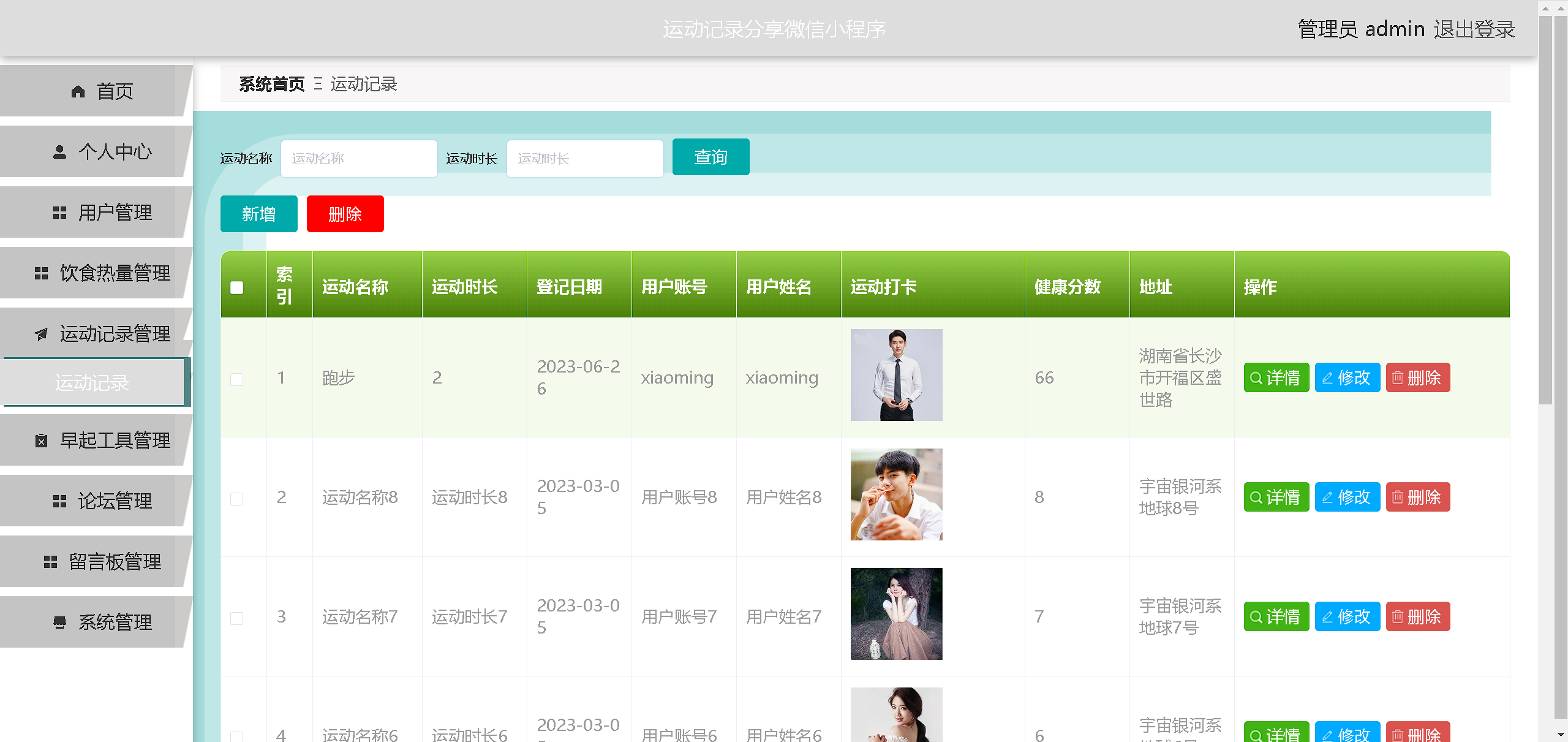Click the person icon beside 个人中心

(x=59, y=152)
